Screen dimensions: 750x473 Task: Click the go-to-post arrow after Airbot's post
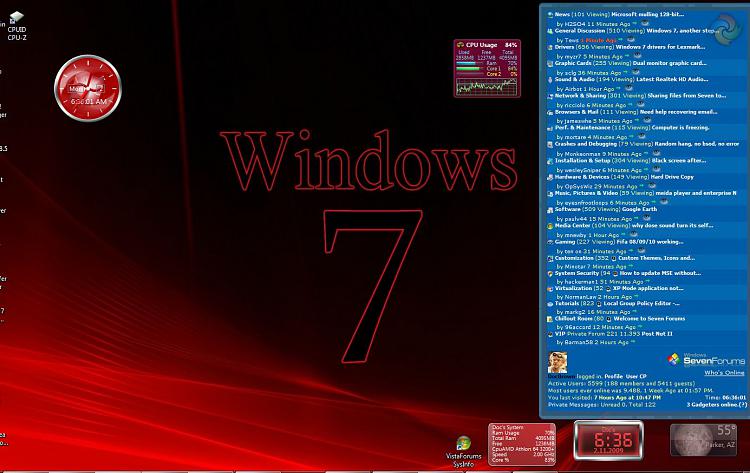pos(618,88)
